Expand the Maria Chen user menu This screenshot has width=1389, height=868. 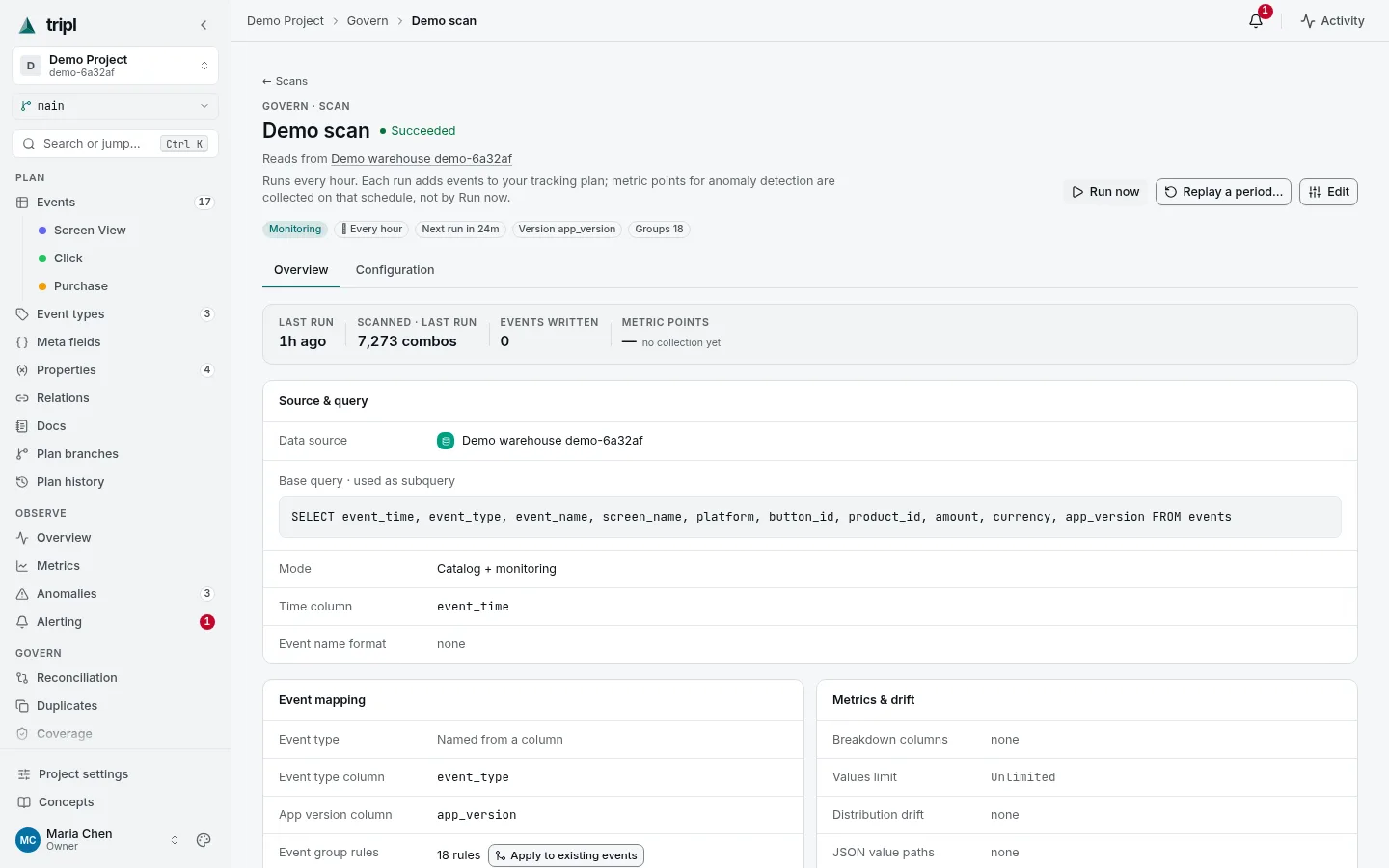[x=98, y=840]
